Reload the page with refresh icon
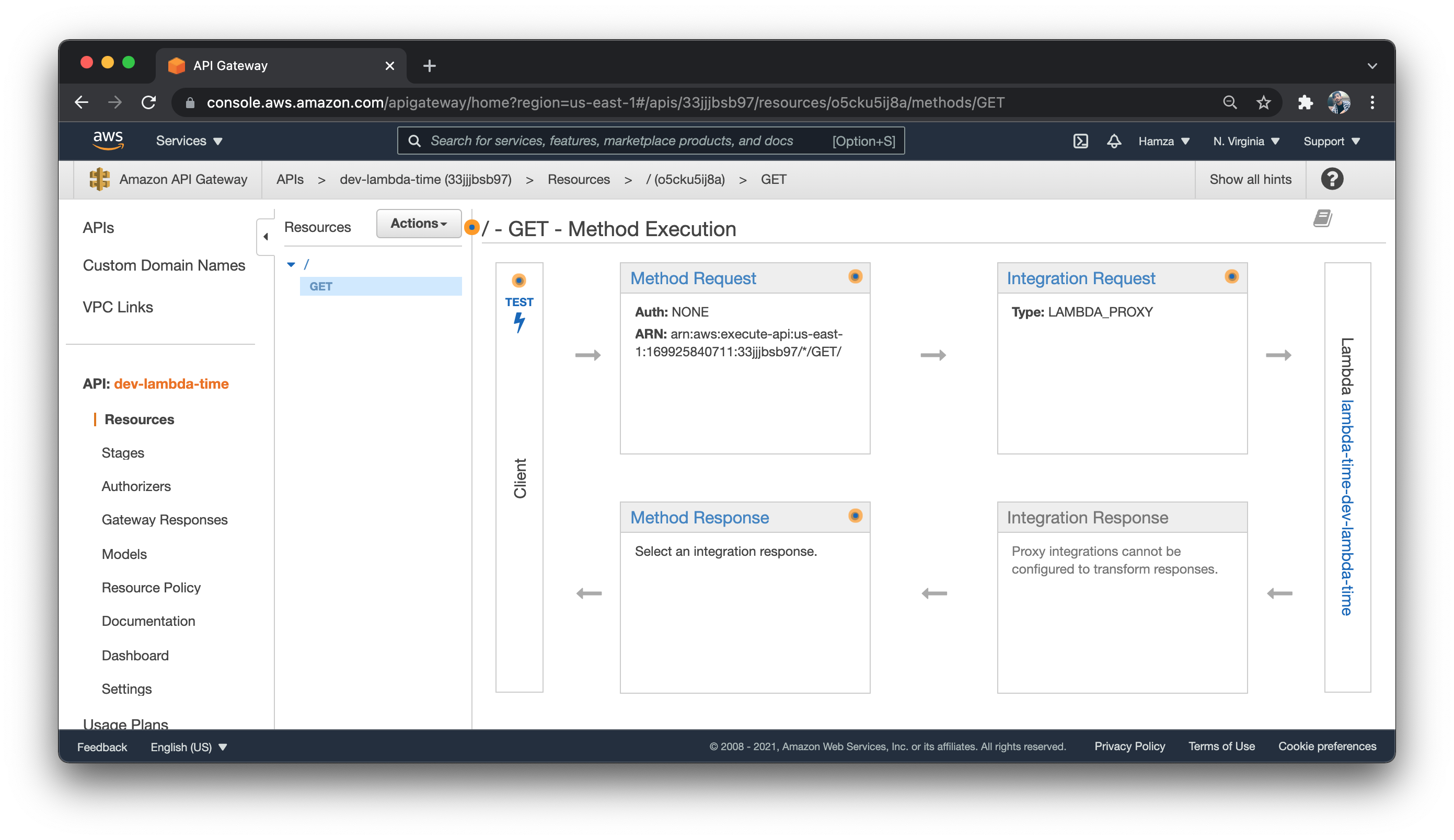The height and width of the screenshot is (840, 1454). pyautogui.click(x=149, y=102)
